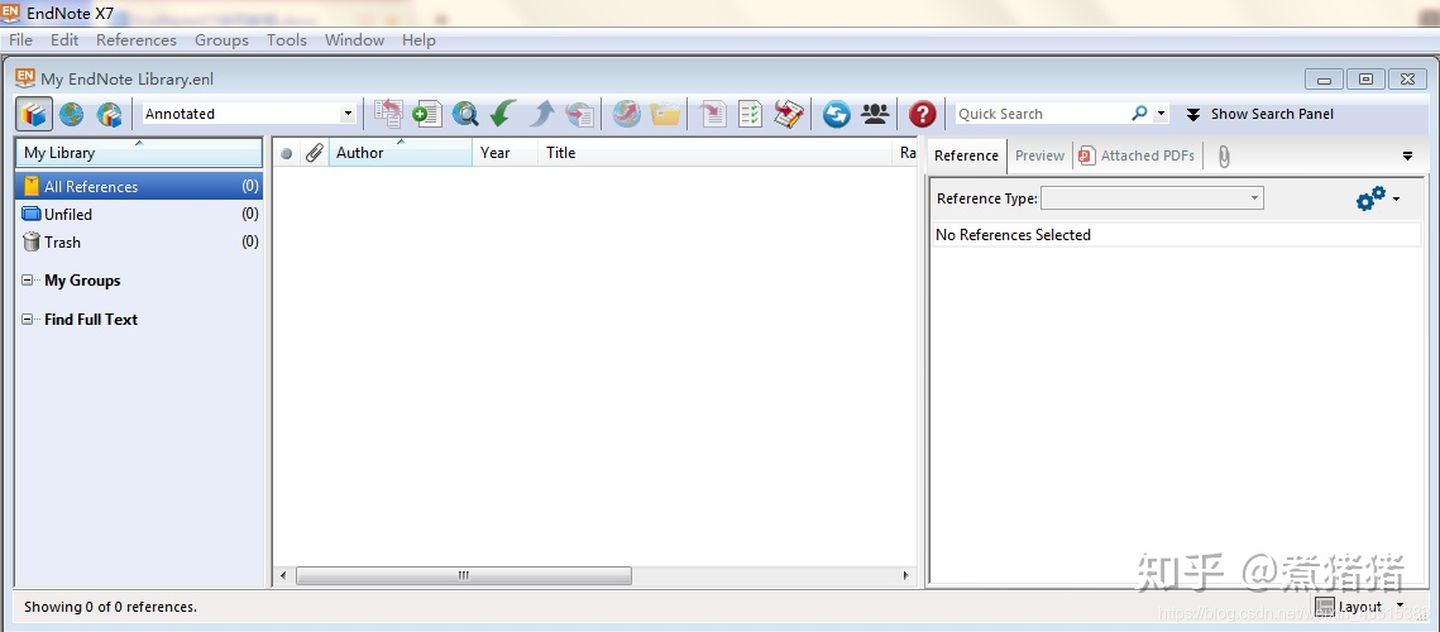Click read/unread dot column header
1440x632 pixels.
(286, 154)
